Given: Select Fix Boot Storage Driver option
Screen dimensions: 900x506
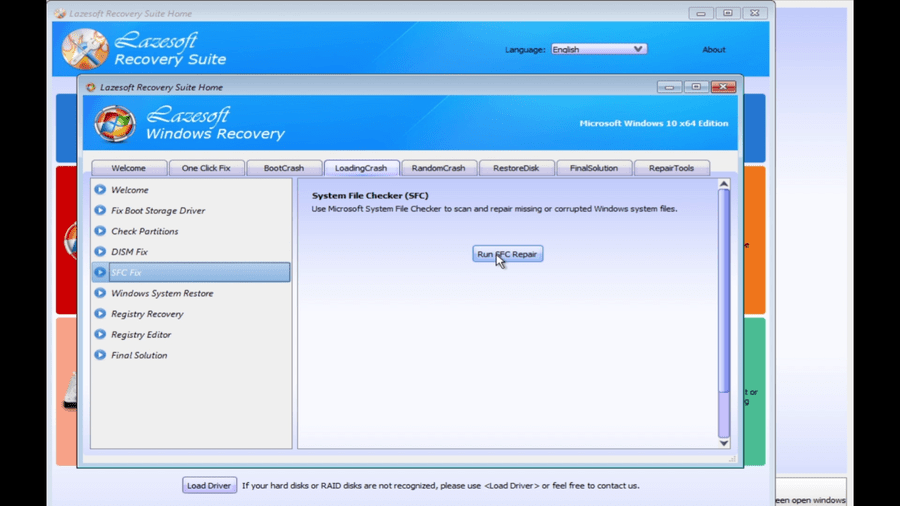Looking at the screenshot, I should coord(191,210).
